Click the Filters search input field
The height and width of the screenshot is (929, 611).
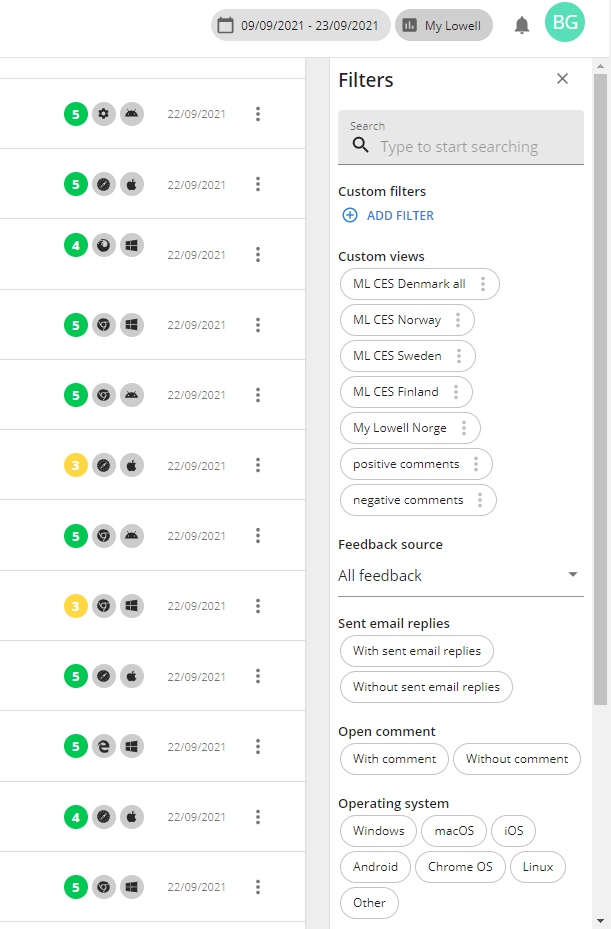coord(470,146)
